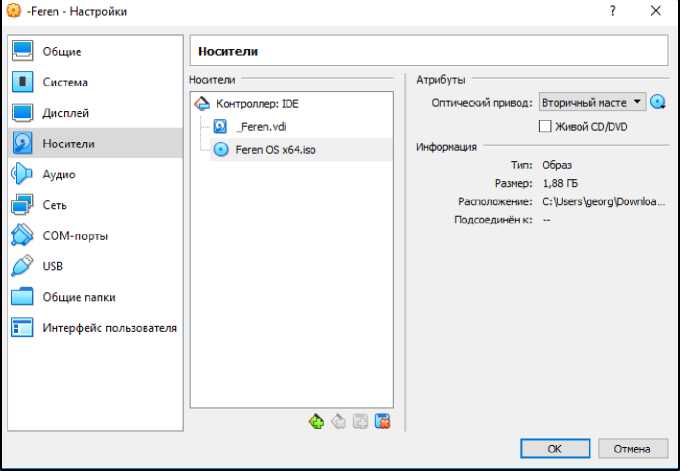This screenshot has width=680, height=471.
Task: Click the Носители disk icon in sidebar
Action: pos(22,143)
